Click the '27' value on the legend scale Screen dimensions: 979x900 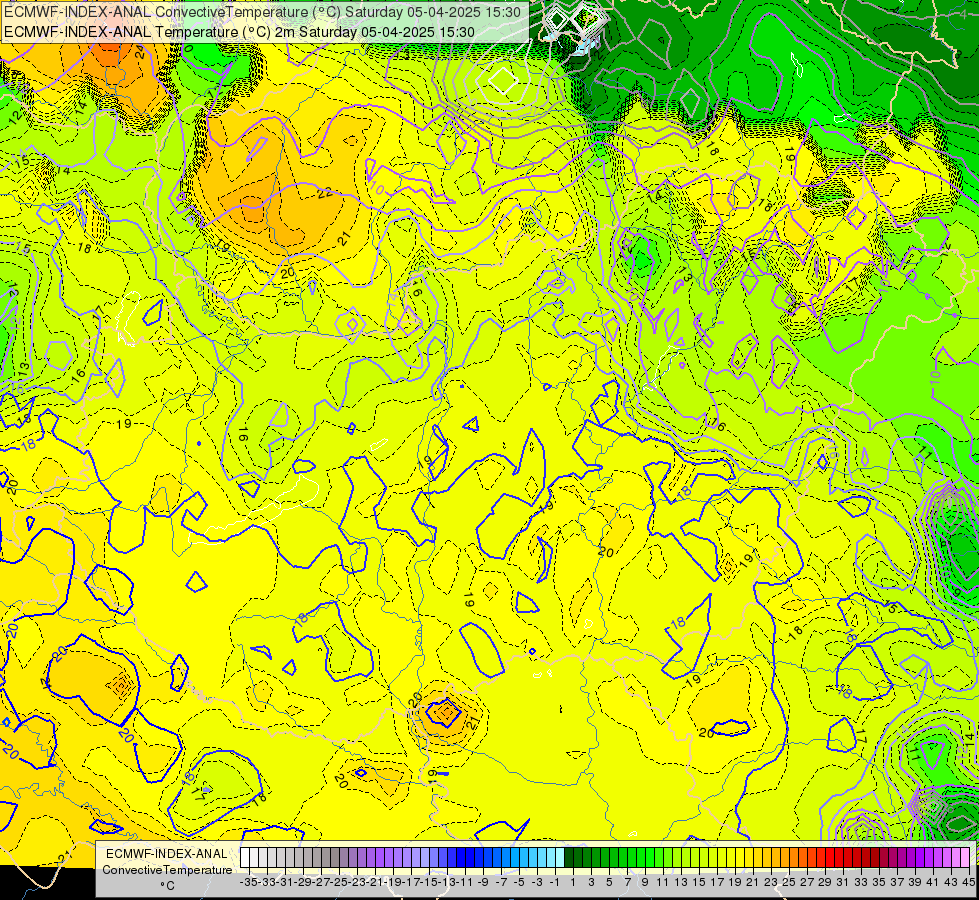coord(807,882)
